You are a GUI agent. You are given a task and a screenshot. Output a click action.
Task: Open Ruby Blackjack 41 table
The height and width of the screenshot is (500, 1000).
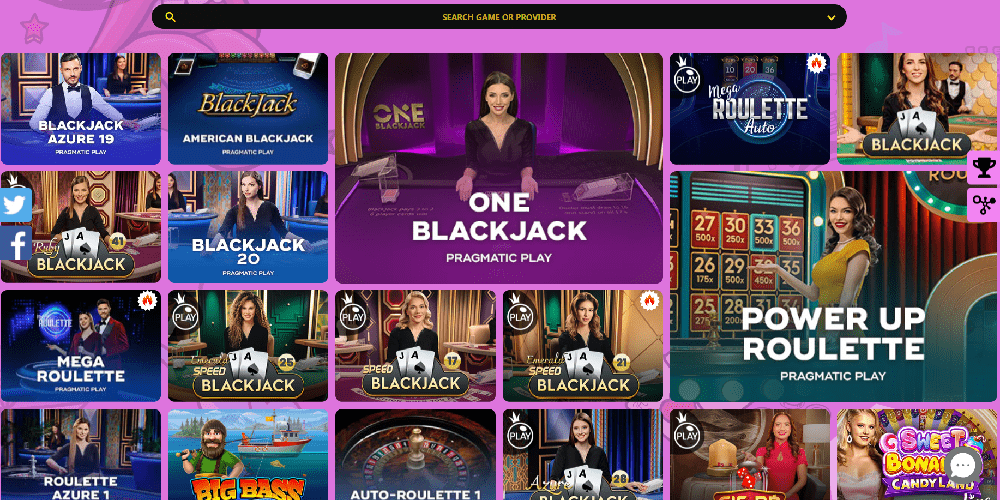(x=81, y=227)
